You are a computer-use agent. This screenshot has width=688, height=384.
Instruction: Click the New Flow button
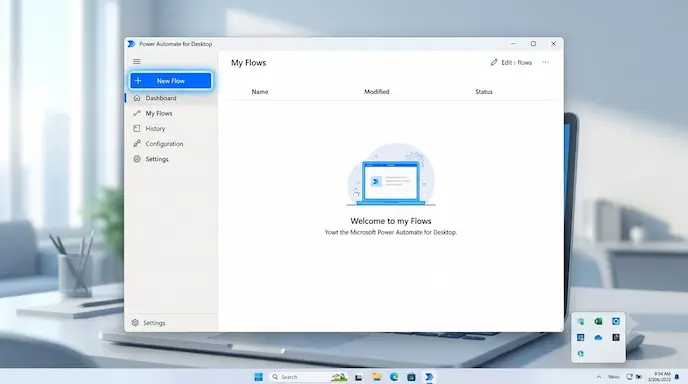coord(171,81)
